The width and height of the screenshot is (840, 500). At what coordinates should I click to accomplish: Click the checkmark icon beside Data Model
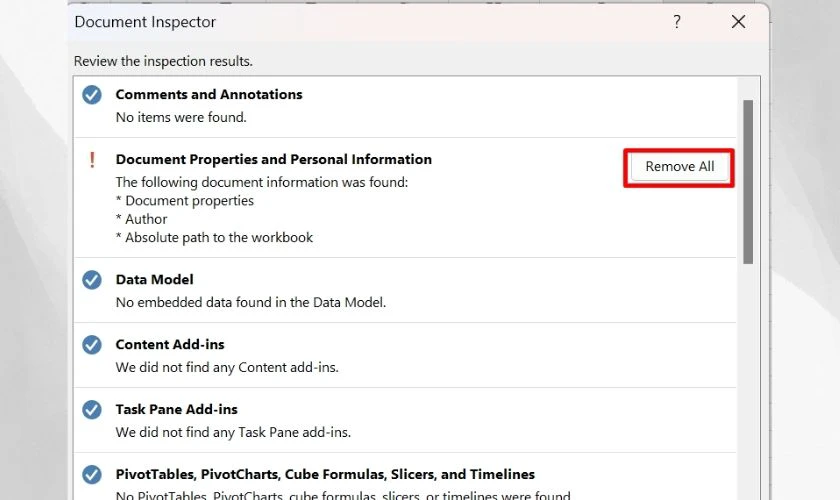[x=92, y=280]
